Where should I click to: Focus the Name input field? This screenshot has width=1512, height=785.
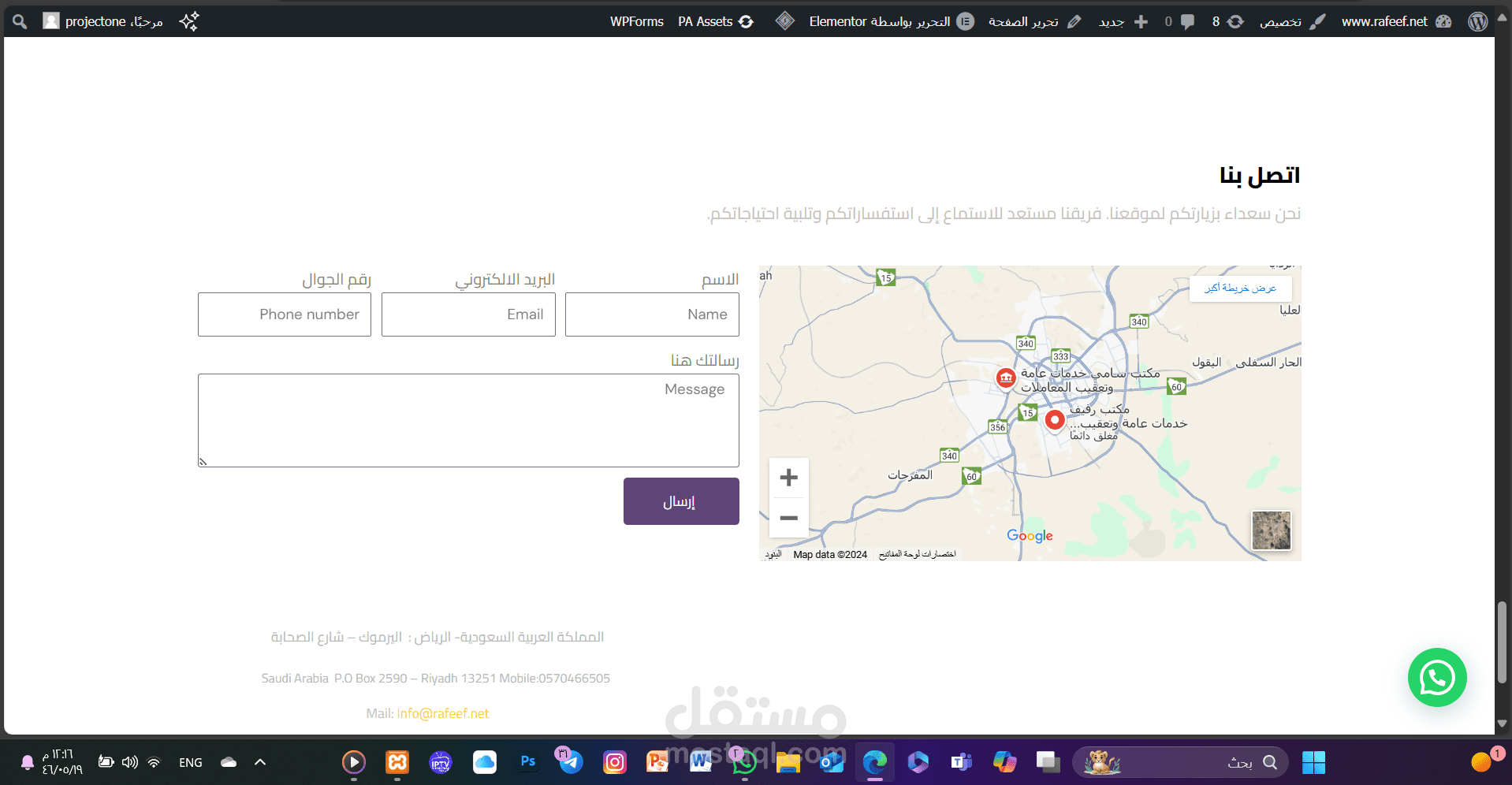pos(652,314)
